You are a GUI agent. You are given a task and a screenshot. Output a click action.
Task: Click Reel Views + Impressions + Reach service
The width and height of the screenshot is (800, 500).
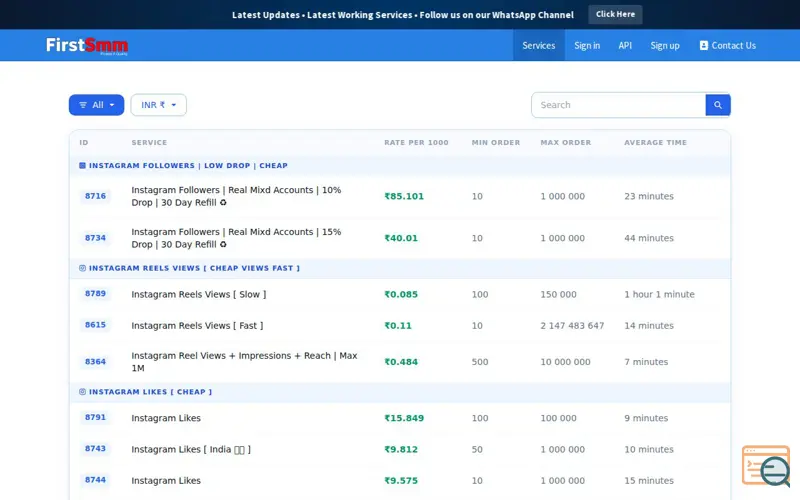coord(244,362)
